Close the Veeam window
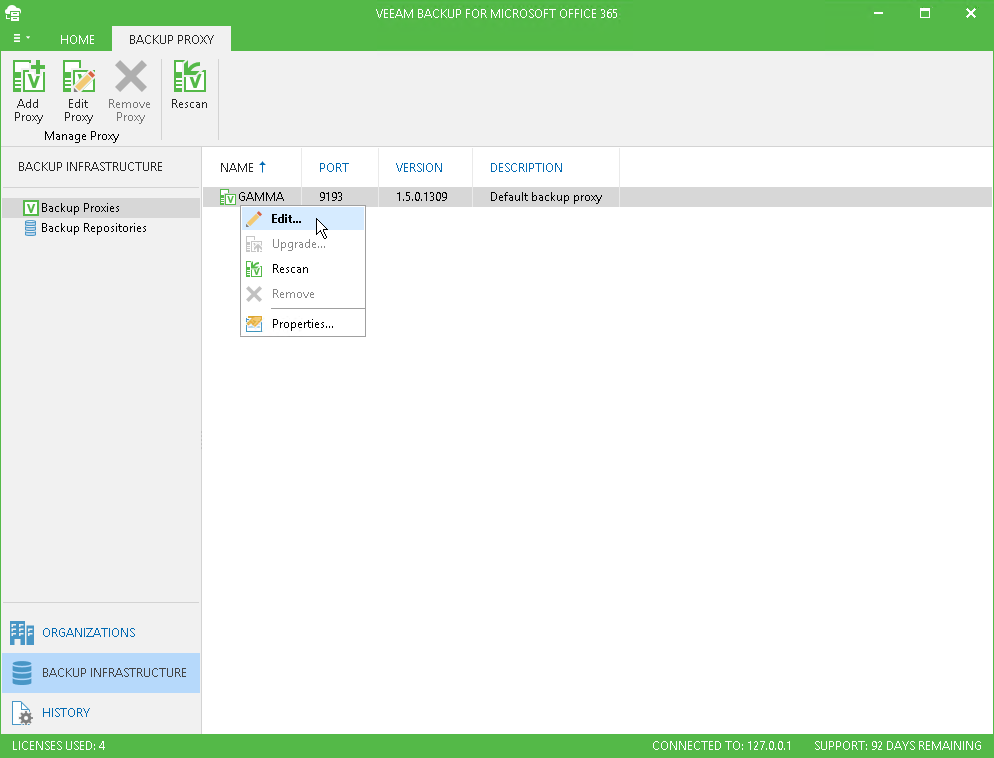The width and height of the screenshot is (994, 758). [x=971, y=13]
